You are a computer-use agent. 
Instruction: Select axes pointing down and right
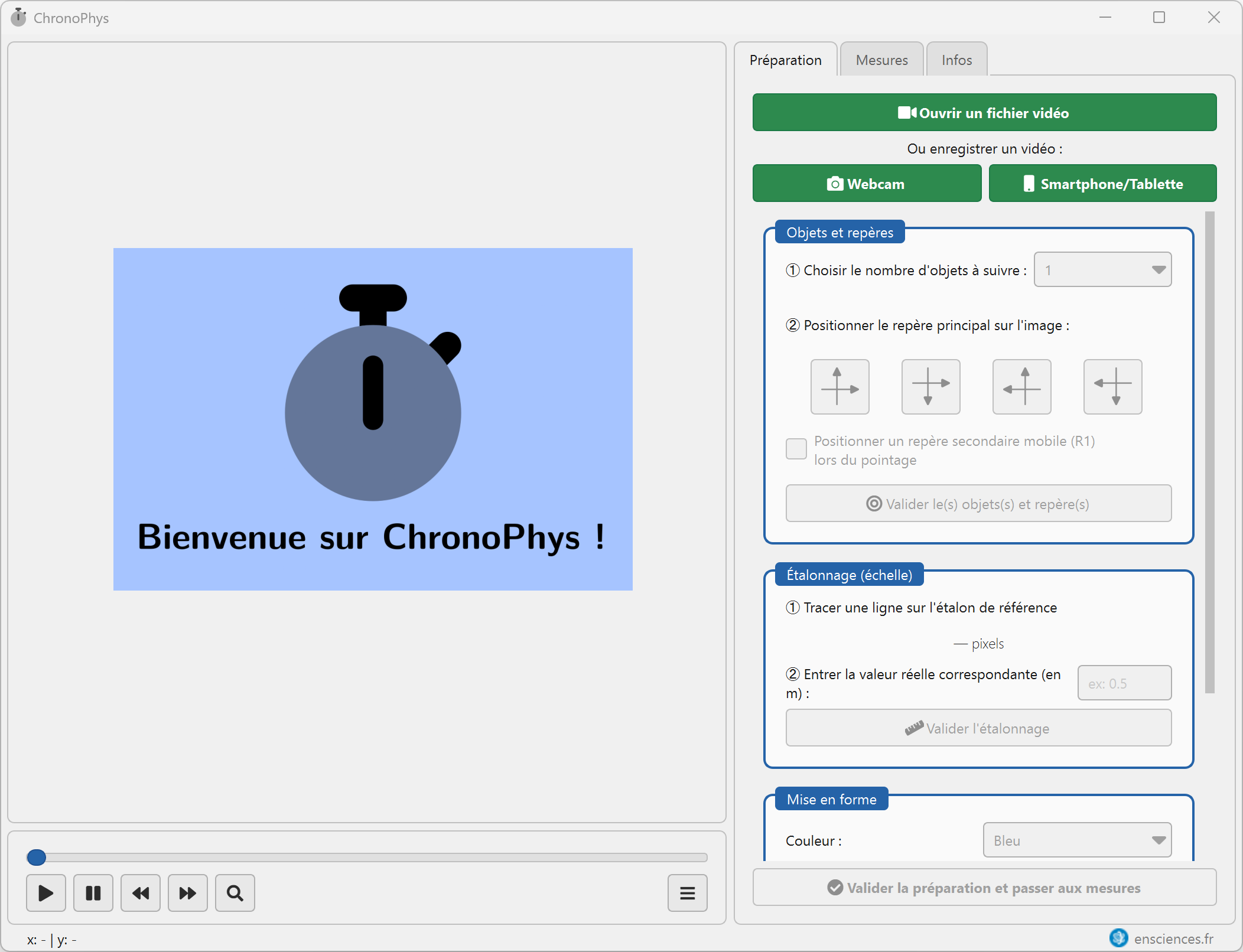click(930, 387)
